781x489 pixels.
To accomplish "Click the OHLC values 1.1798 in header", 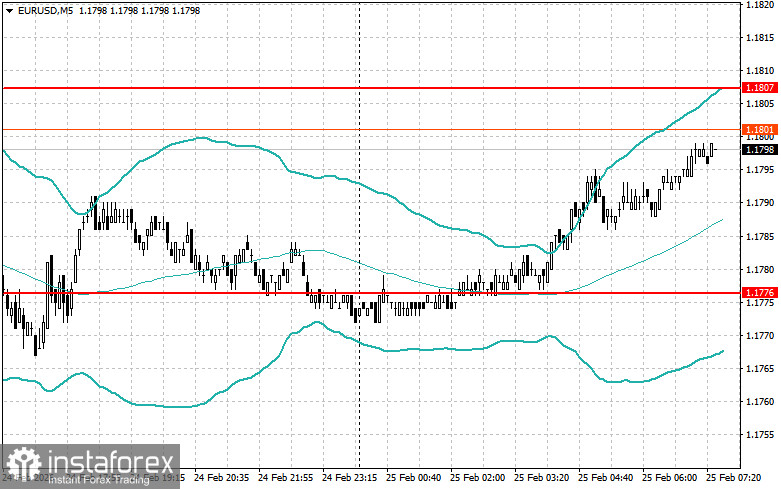I will click(139, 10).
